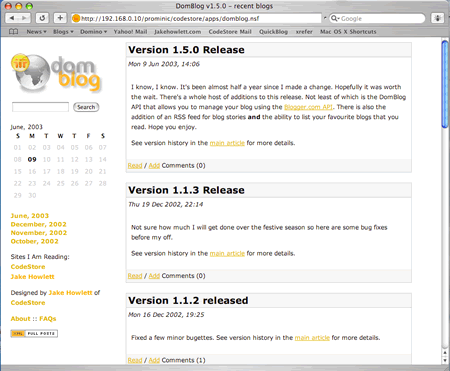
Task: Click the date Mon 16 Dec 2002, 19:25
Action: (x=166, y=315)
